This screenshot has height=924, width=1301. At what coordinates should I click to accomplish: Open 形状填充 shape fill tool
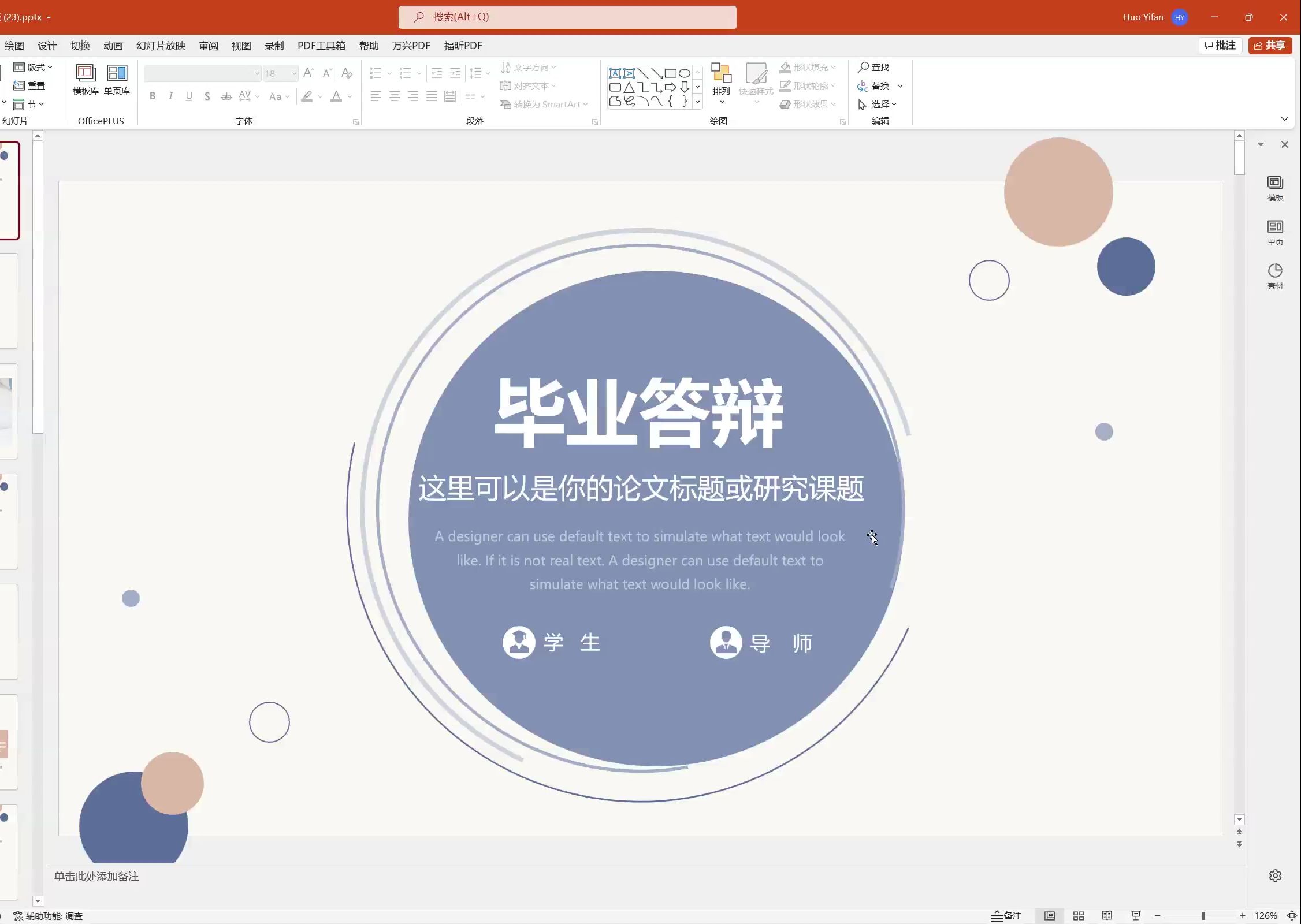click(x=807, y=67)
